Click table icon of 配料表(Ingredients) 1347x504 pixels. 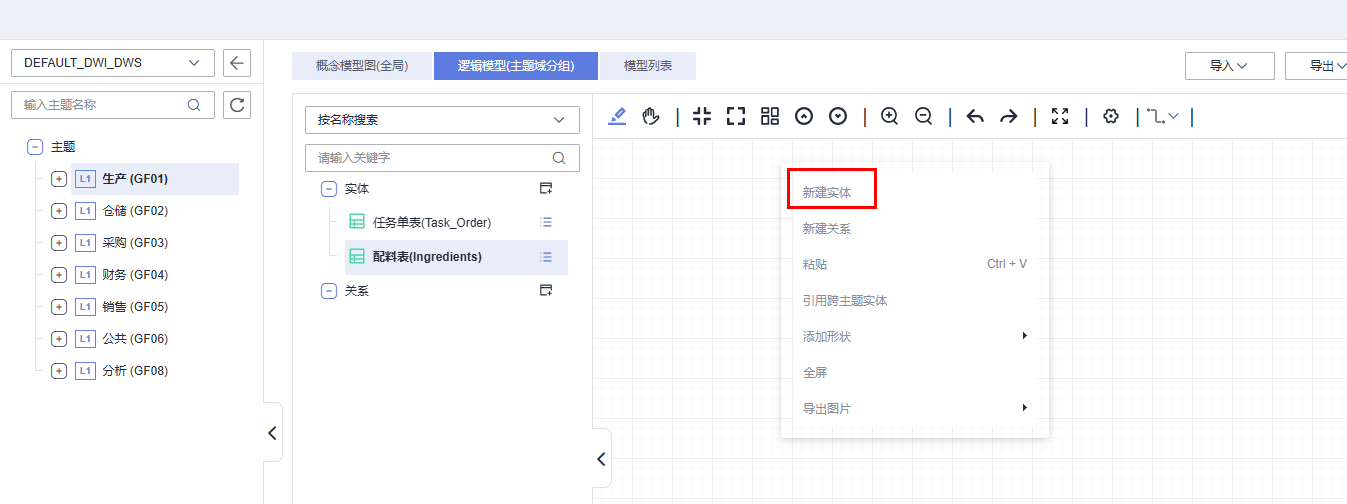(x=357, y=257)
